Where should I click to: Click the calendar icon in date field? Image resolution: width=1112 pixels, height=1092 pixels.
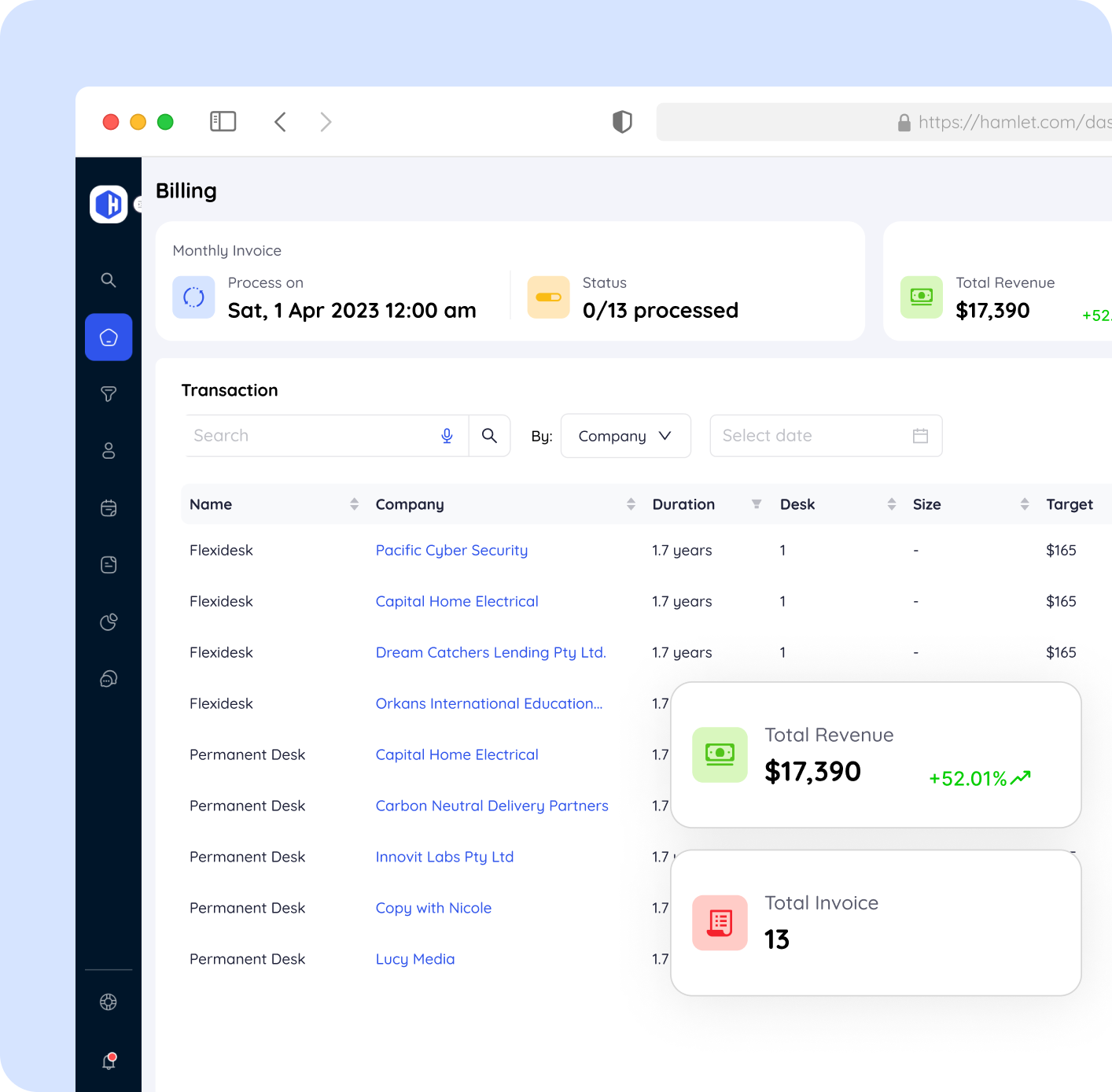tap(920, 436)
